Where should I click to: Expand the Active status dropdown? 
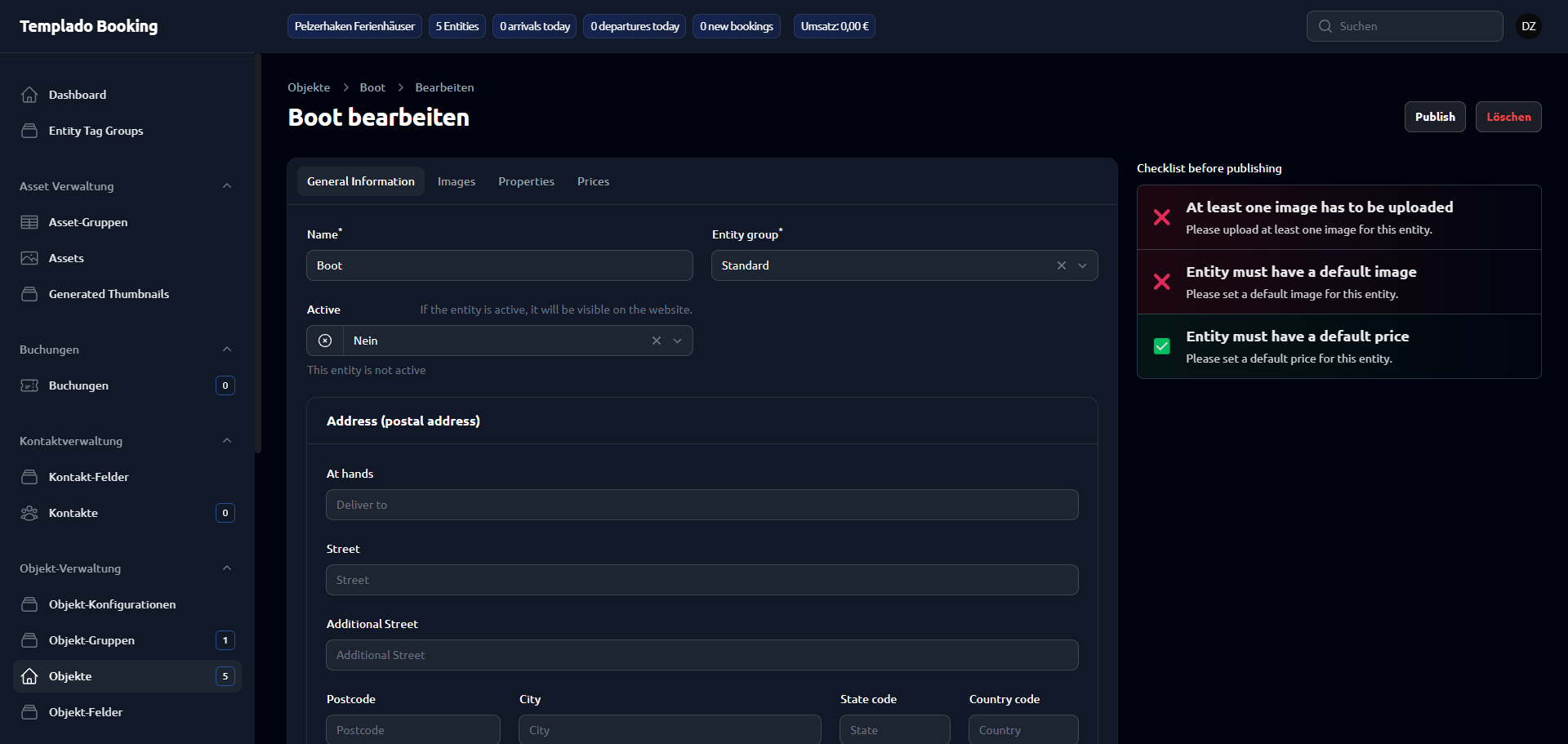point(677,341)
